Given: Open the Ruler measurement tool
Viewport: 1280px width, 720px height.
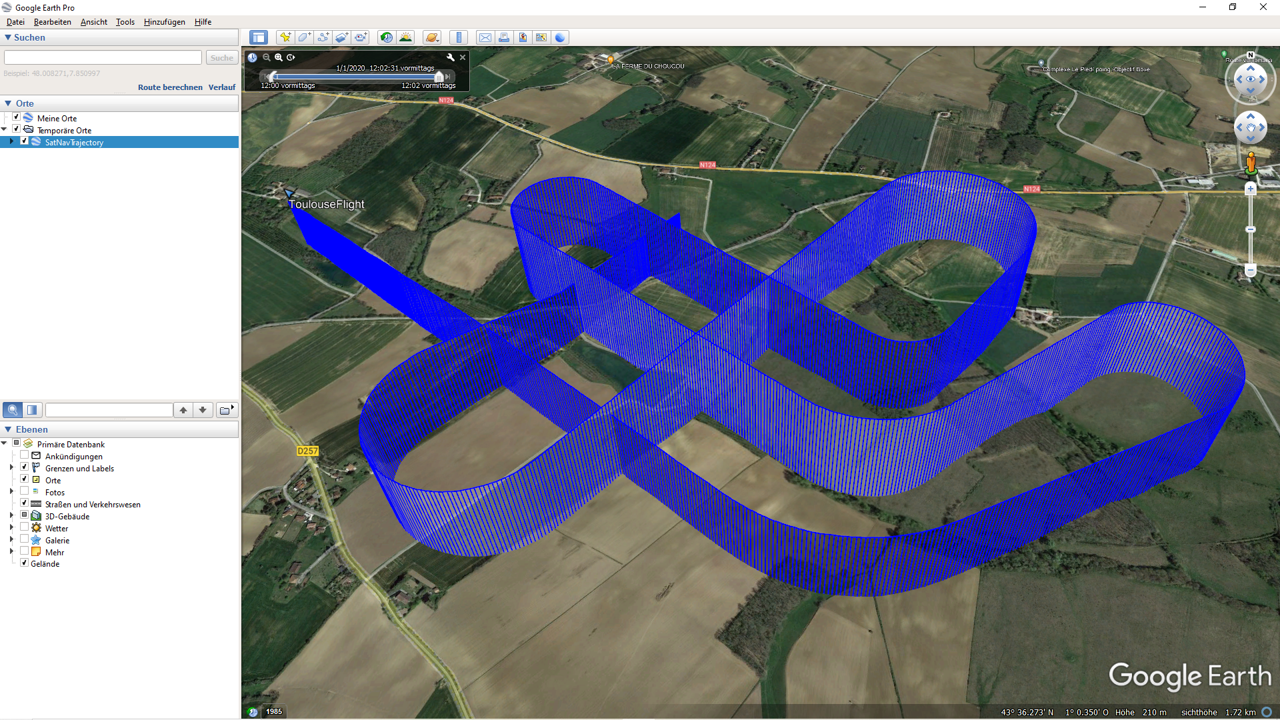Looking at the screenshot, I should pos(459,38).
